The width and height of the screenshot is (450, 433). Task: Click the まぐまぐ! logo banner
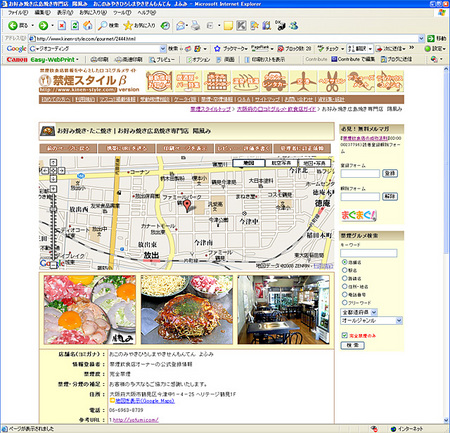click(x=359, y=215)
